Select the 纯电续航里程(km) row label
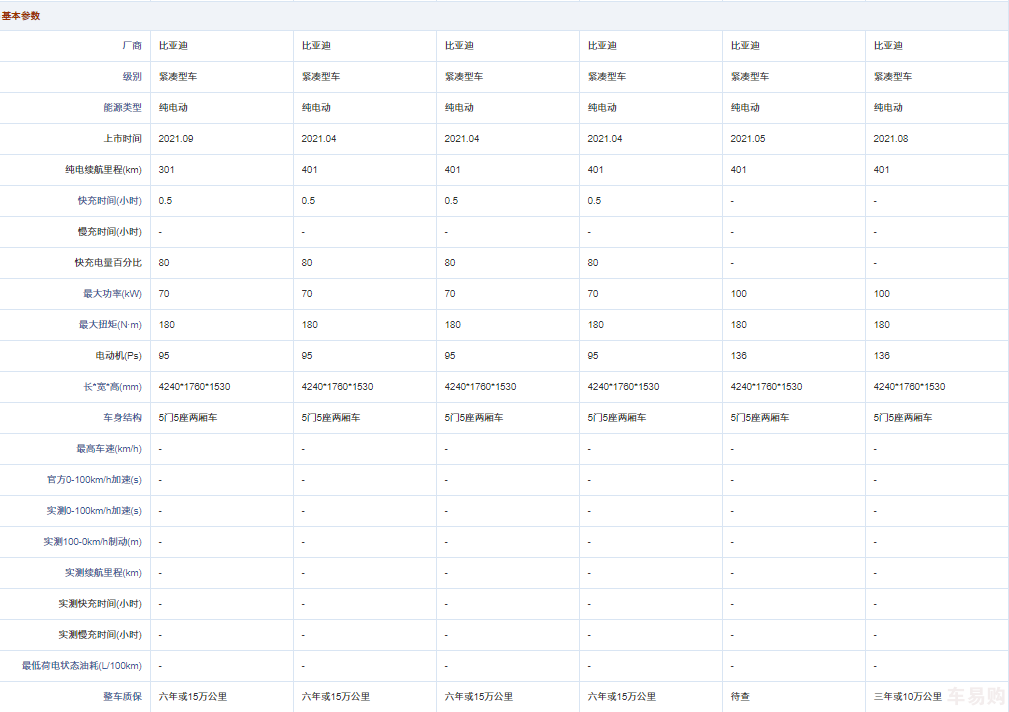Viewport: 1009px width, 712px height. [x=103, y=170]
